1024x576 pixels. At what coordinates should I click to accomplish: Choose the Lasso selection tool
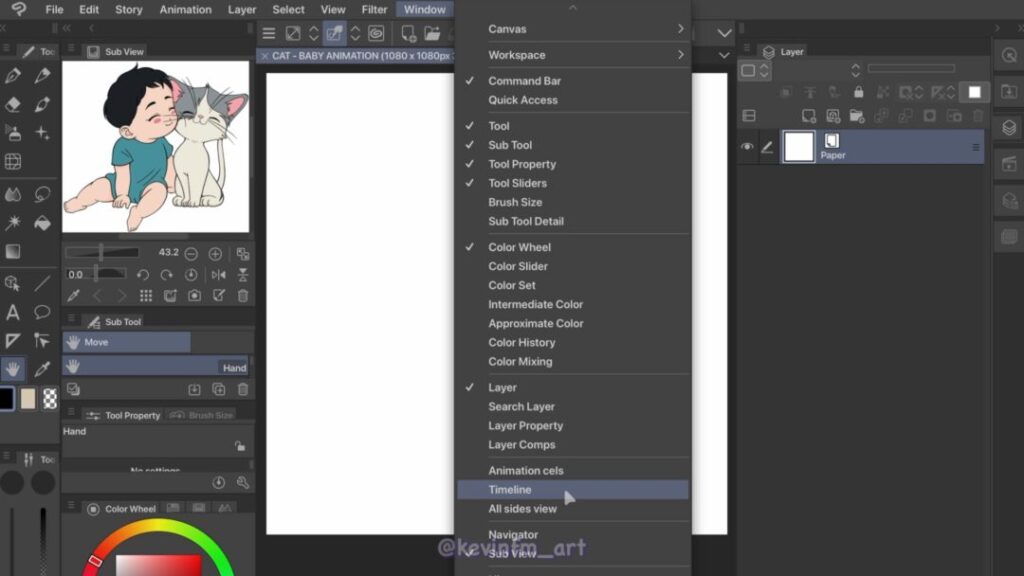[x=42, y=194]
